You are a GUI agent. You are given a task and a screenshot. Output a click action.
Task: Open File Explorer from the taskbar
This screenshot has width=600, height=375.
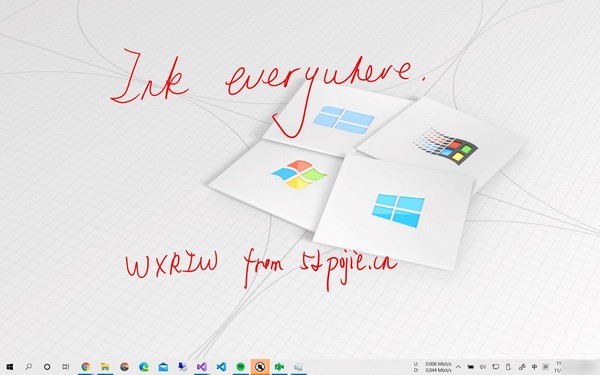click(x=105, y=367)
